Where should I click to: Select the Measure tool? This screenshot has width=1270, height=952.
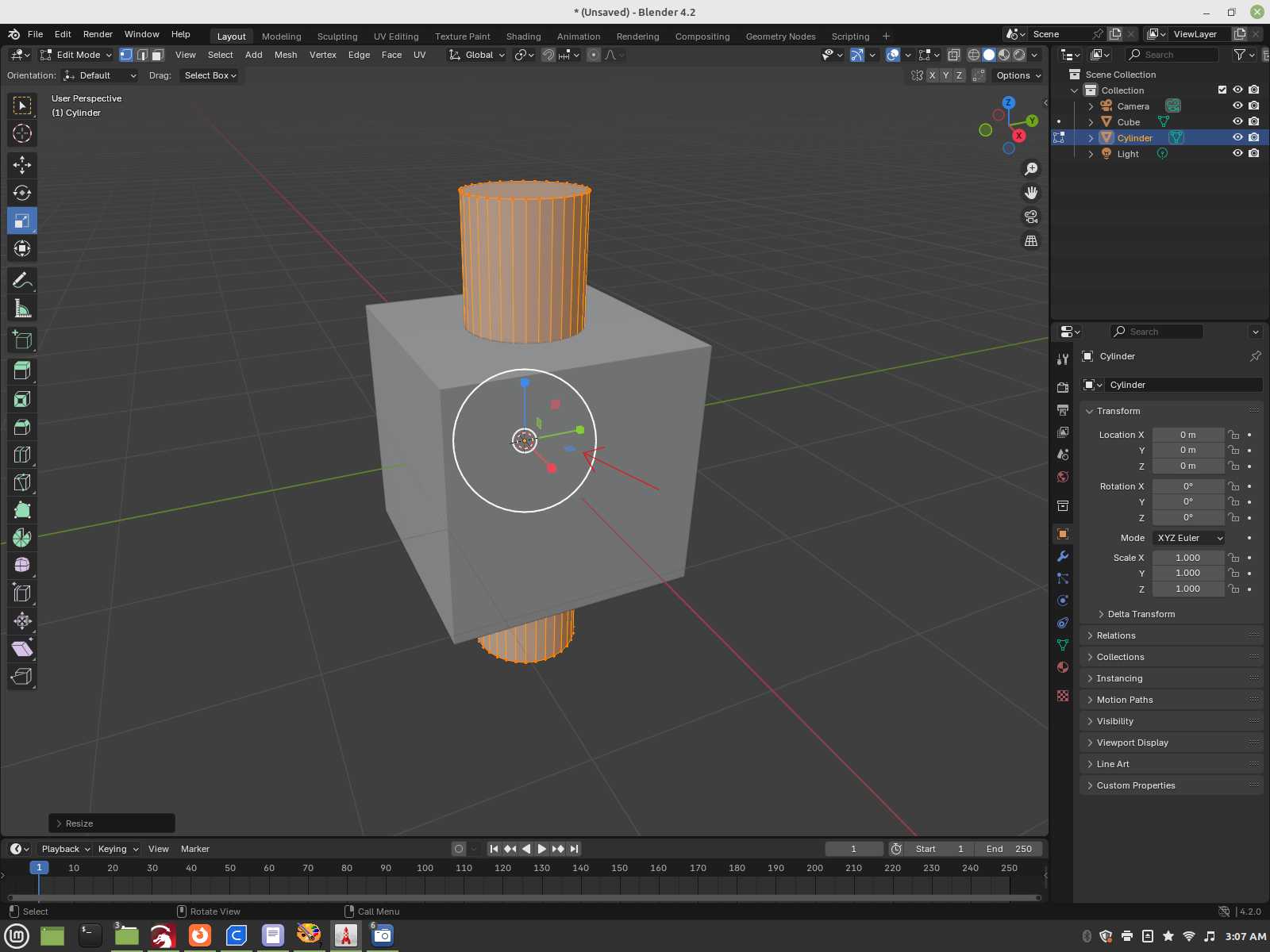point(22,309)
